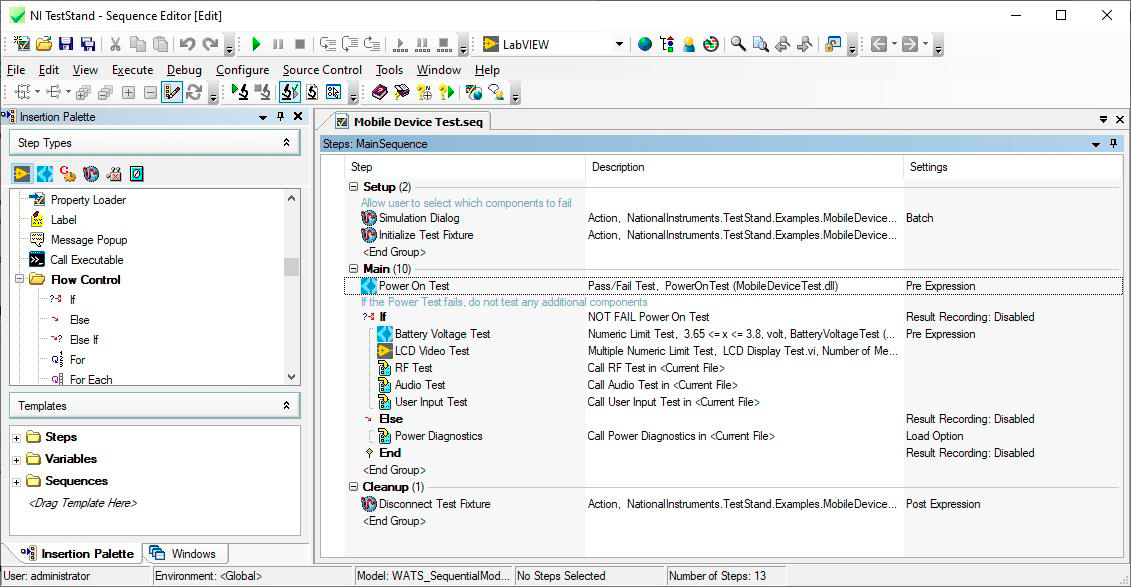Image resolution: width=1131 pixels, height=587 pixels.
Task: Click the Collapse All minus toolbar icon
Action: click(150, 92)
